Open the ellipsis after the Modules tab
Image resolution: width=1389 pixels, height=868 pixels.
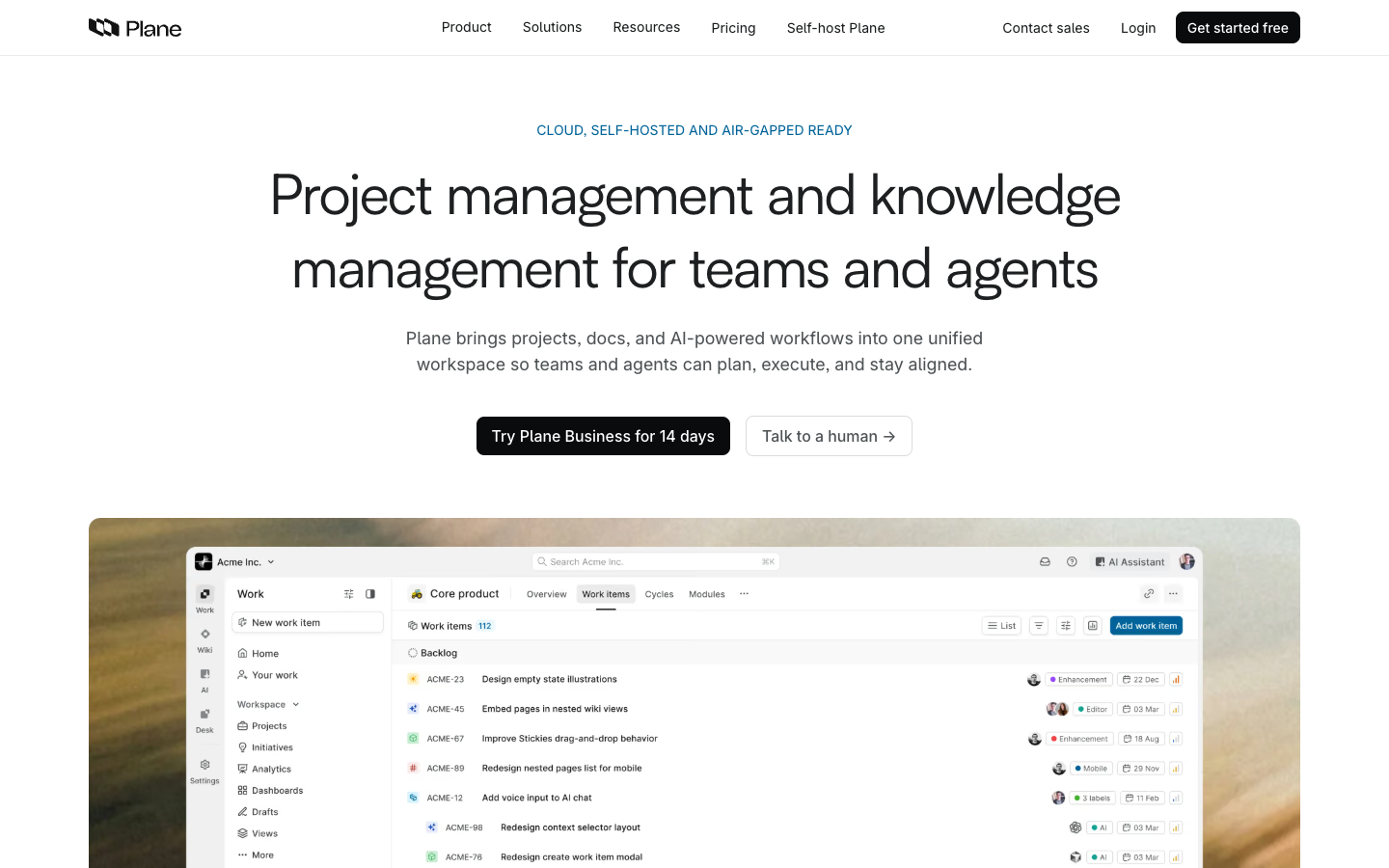(x=744, y=594)
